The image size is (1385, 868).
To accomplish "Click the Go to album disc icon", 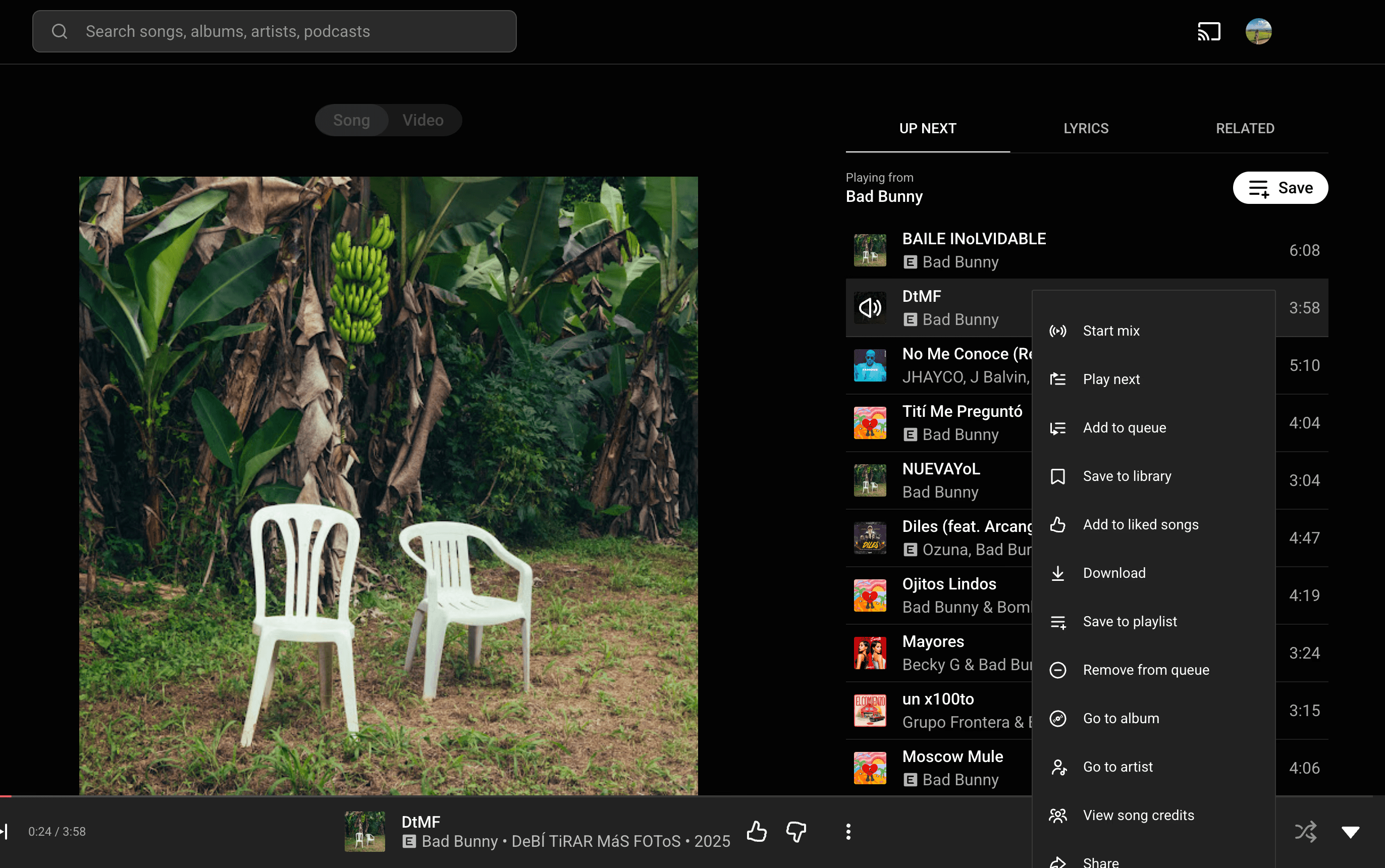I will click(x=1058, y=718).
